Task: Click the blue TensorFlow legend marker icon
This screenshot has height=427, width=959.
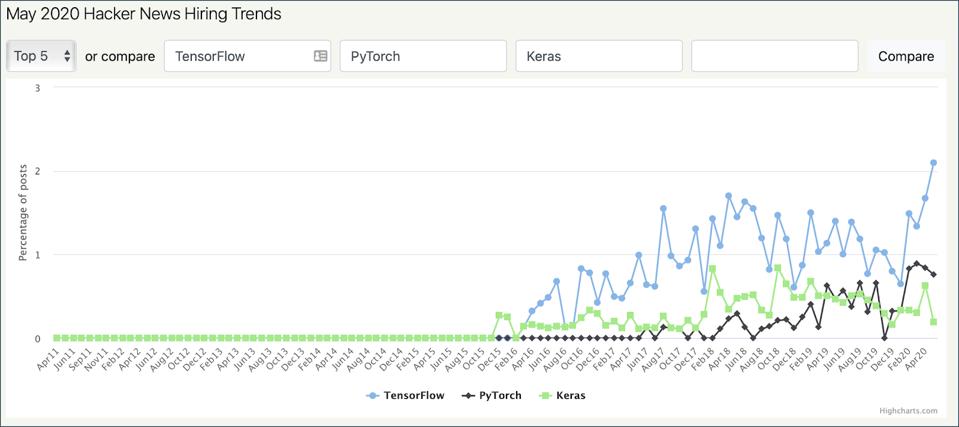Action: 374,396
